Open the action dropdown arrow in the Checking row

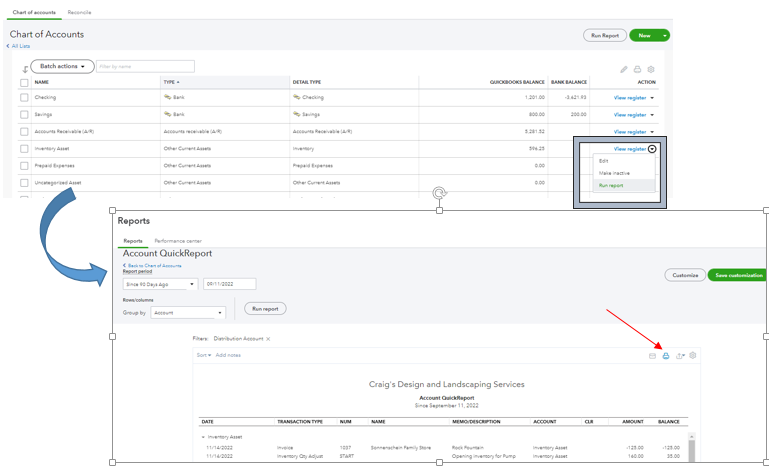click(652, 98)
